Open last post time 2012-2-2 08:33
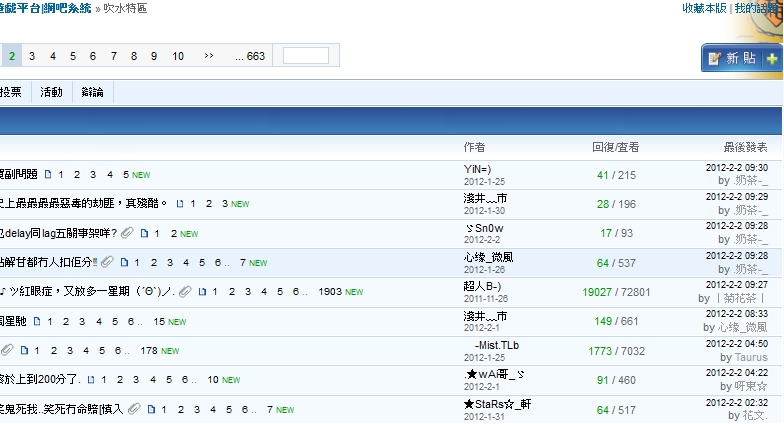Viewport: 784px width, 424px height. click(x=736, y=314)
